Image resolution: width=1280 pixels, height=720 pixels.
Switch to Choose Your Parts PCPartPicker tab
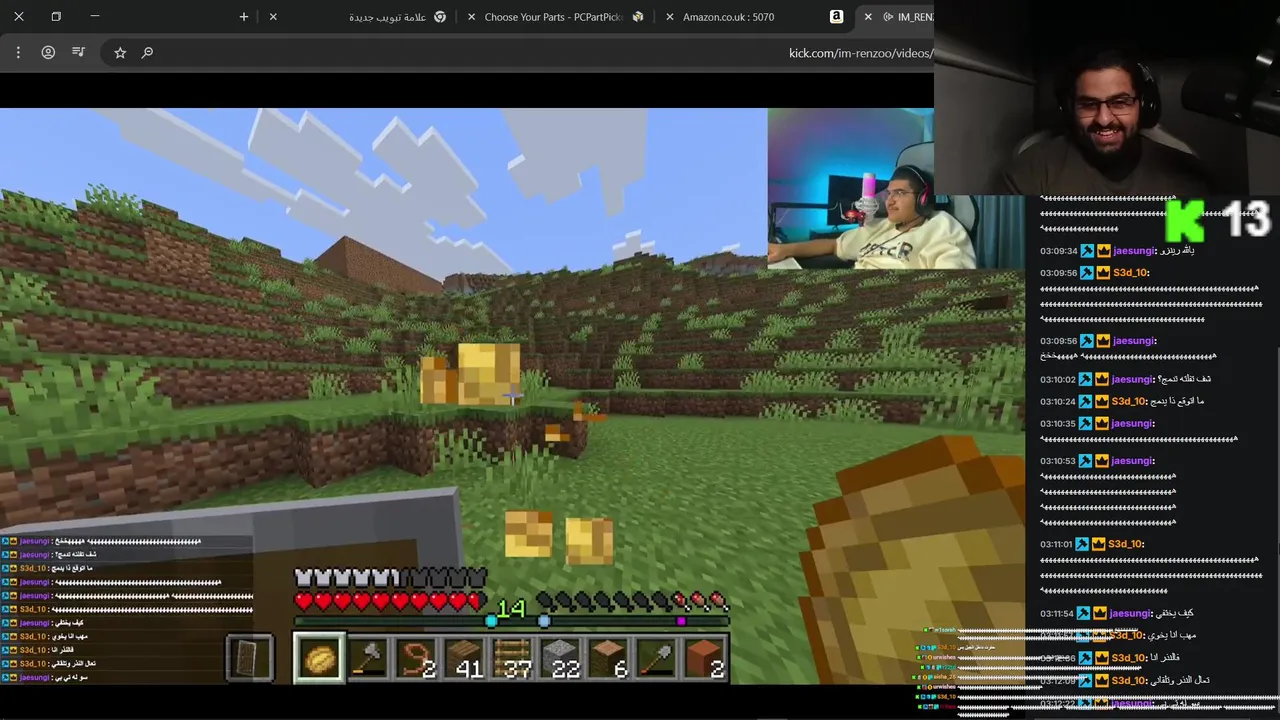(558, 17)
